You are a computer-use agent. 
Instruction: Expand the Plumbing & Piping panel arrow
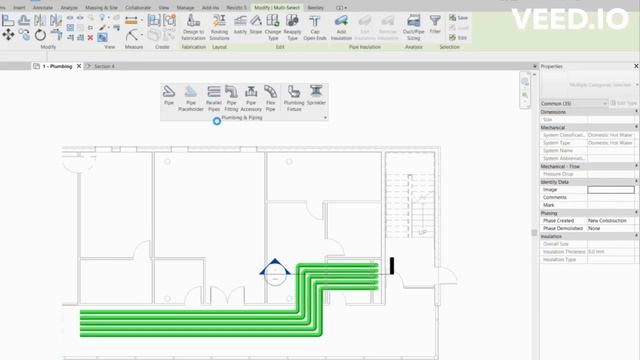tap(325, 118)
